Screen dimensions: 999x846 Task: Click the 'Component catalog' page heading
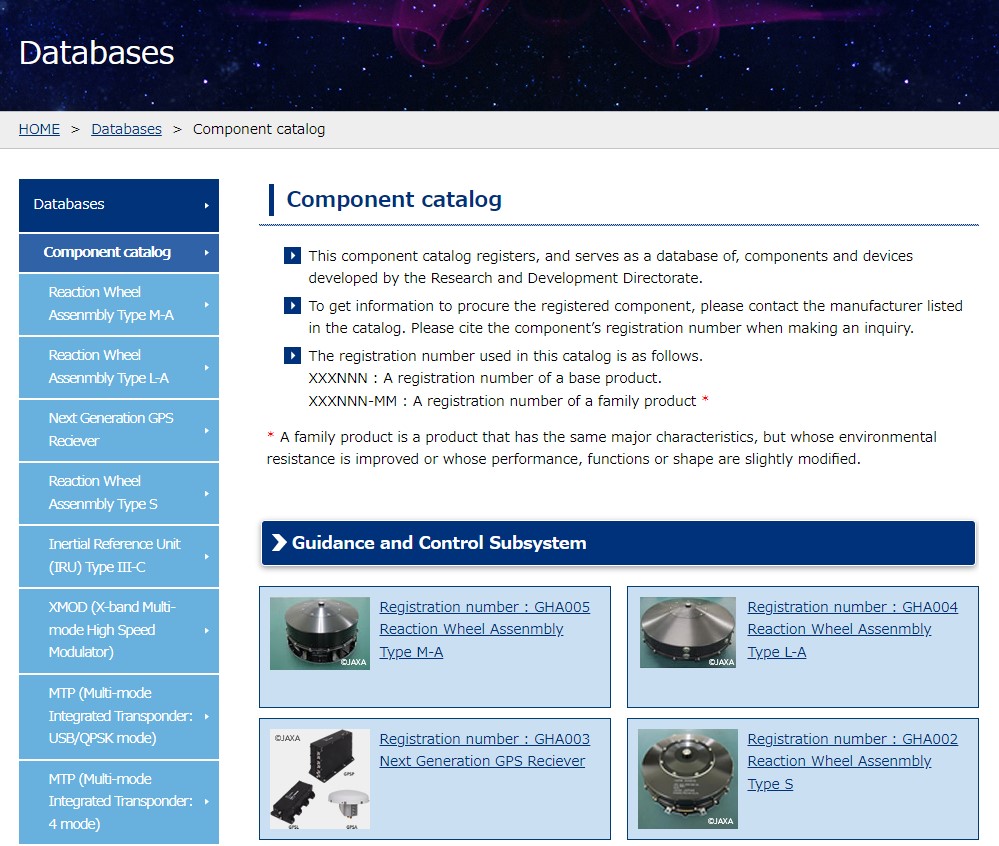pos(394,199)
